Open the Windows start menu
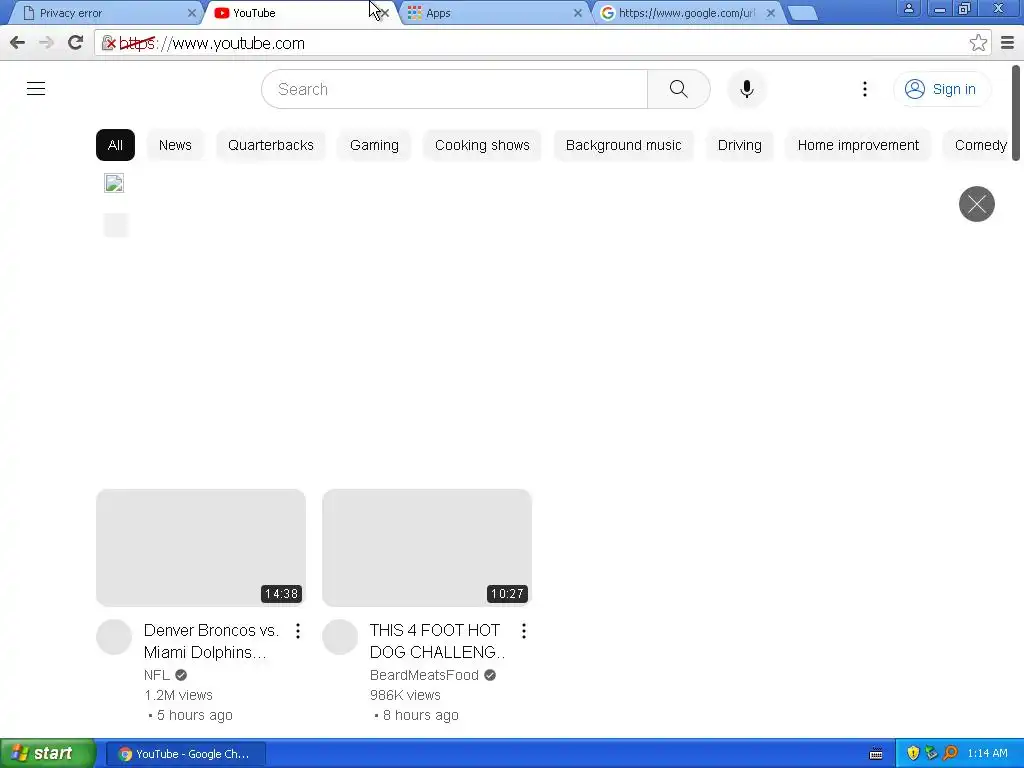This screenshot has width=1024, height=768. pyautogui.click(x=47, y=754)
